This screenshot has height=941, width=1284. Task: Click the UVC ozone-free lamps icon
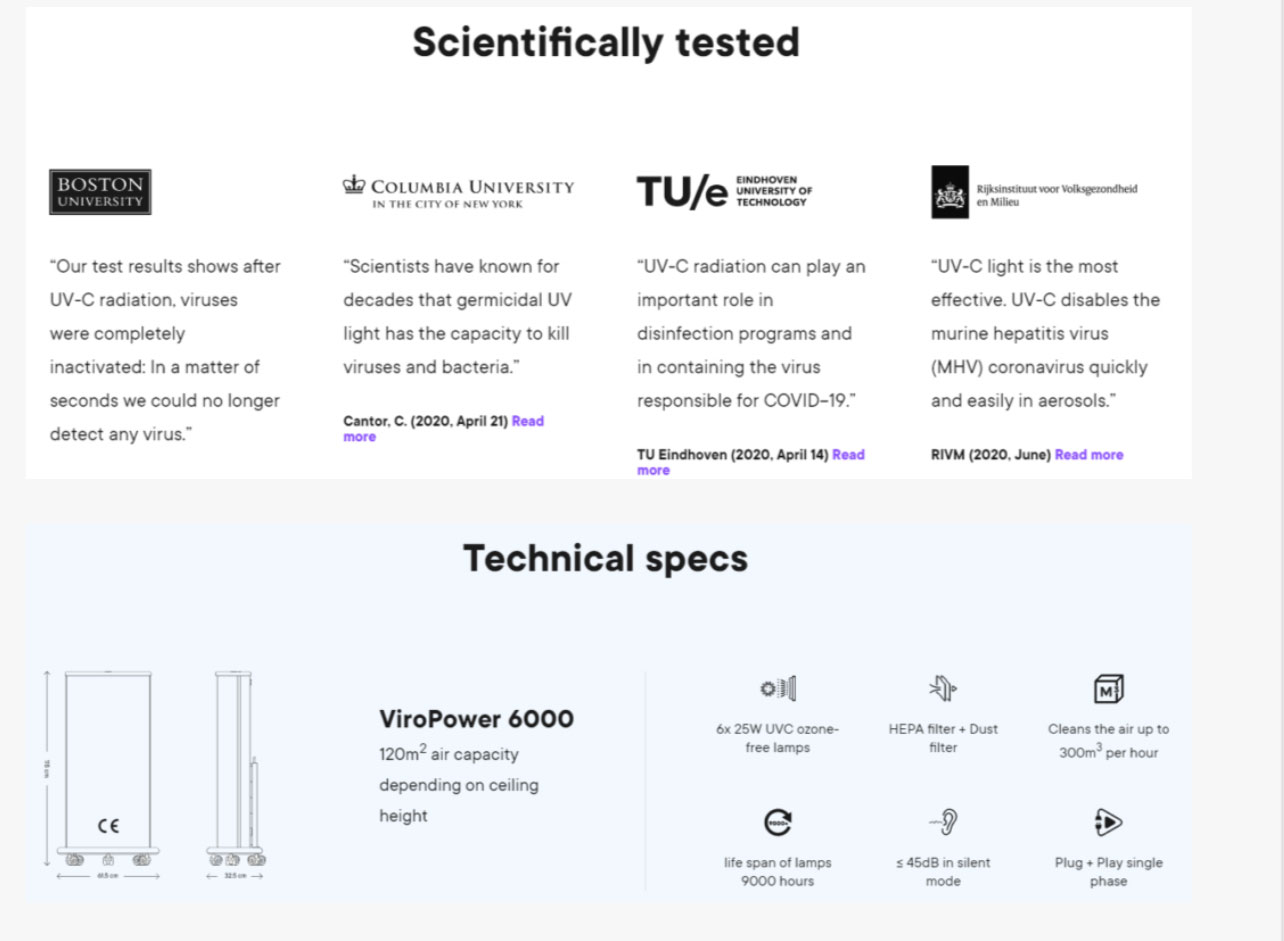point(777,689)
